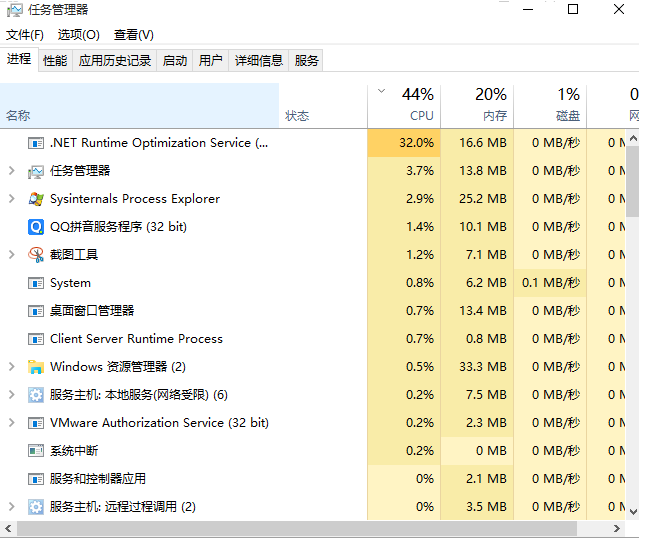Expand the Sysinternals Process Explorer group
The width and height of the screenshot is (647, 545).
coord(12,199)
